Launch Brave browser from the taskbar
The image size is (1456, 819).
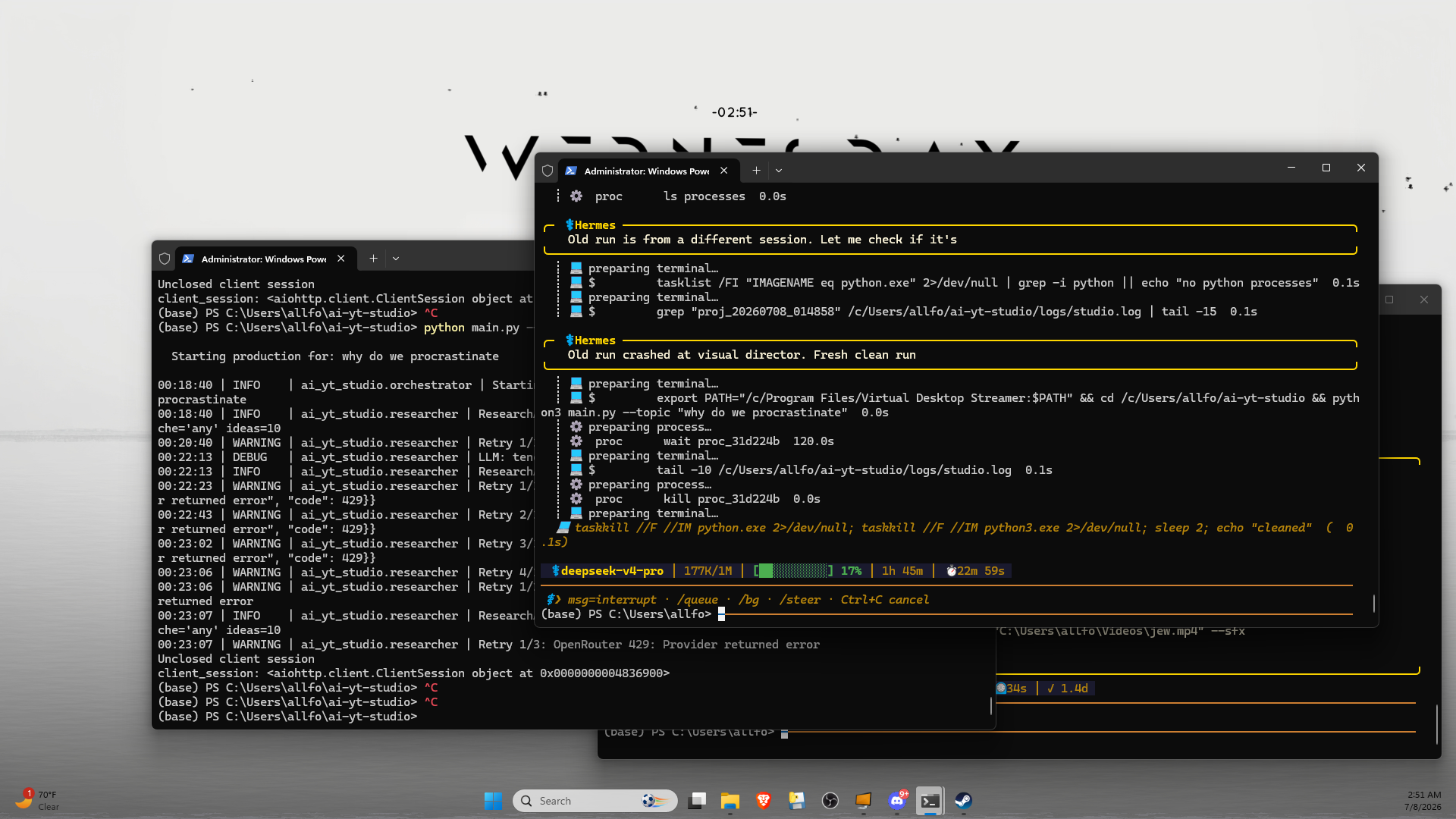click(764, 801)
